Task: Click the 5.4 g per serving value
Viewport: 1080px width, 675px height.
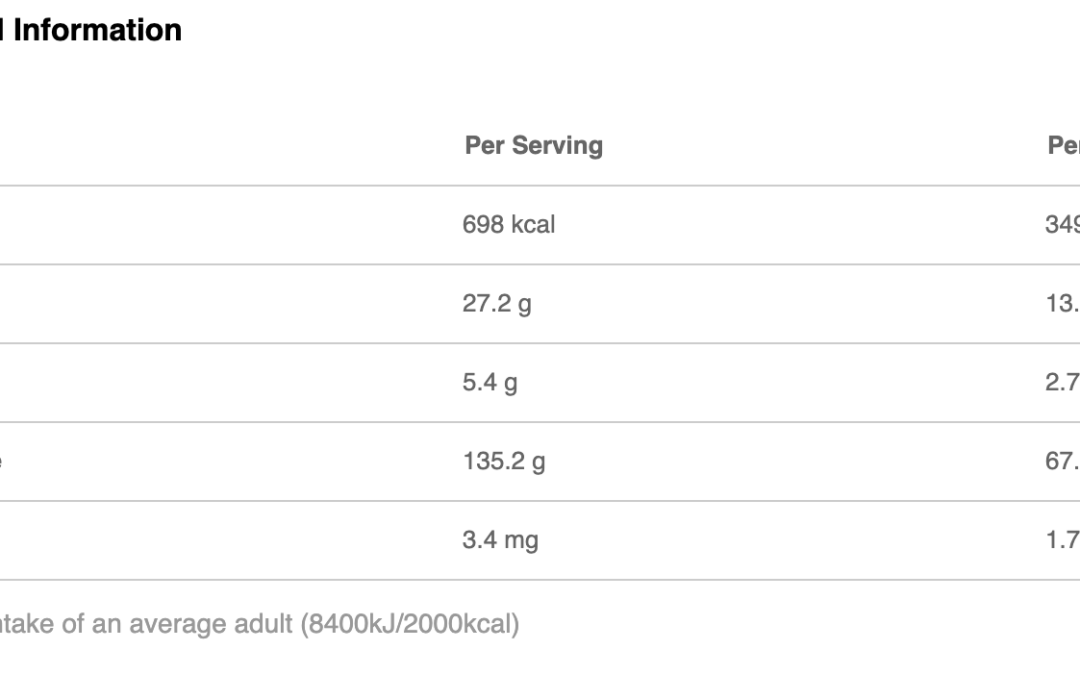Action: click(489, 383)
